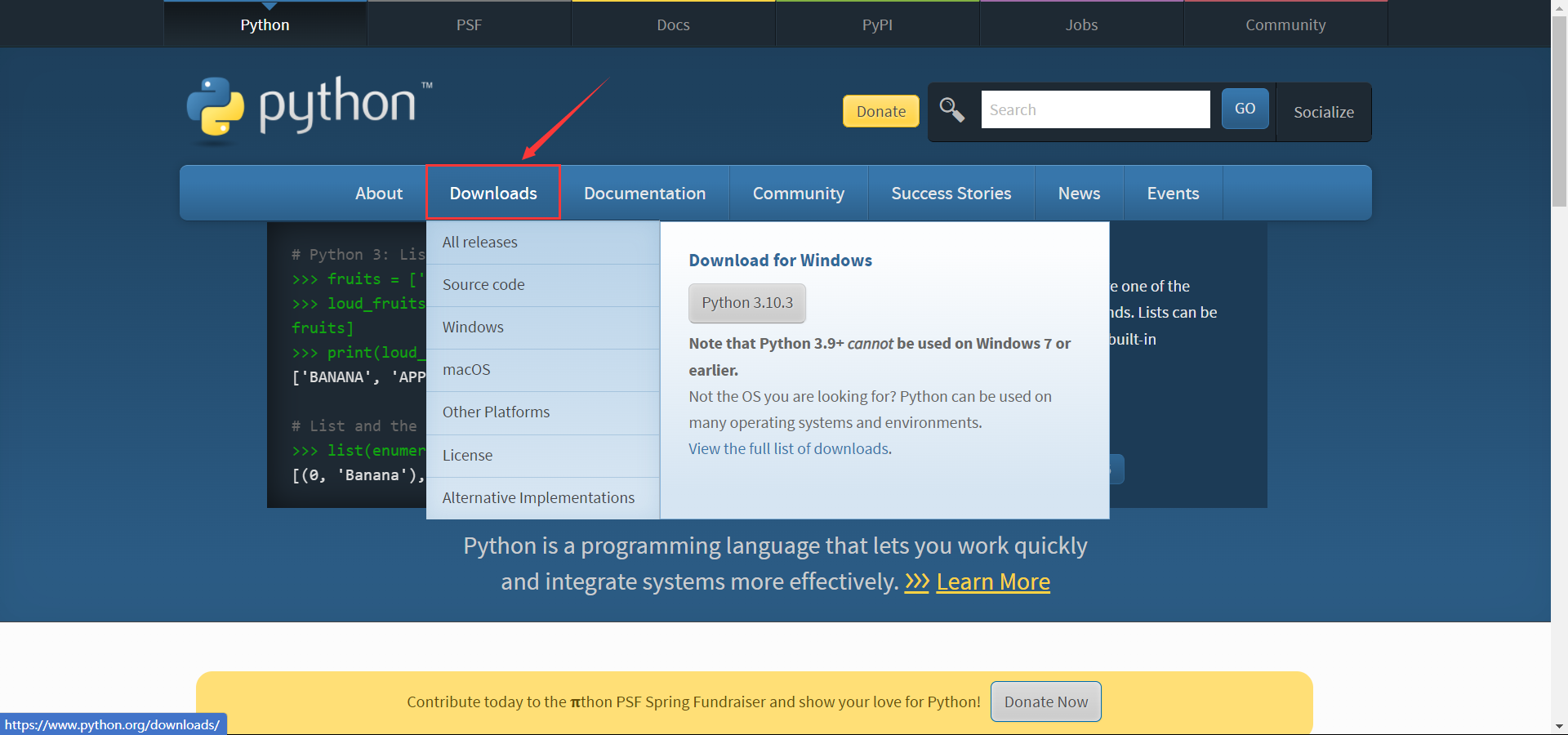The width and height of the screenshot is (1568, 735).
Task: Focus the Search input field
Action: [x=1095, y=109]
